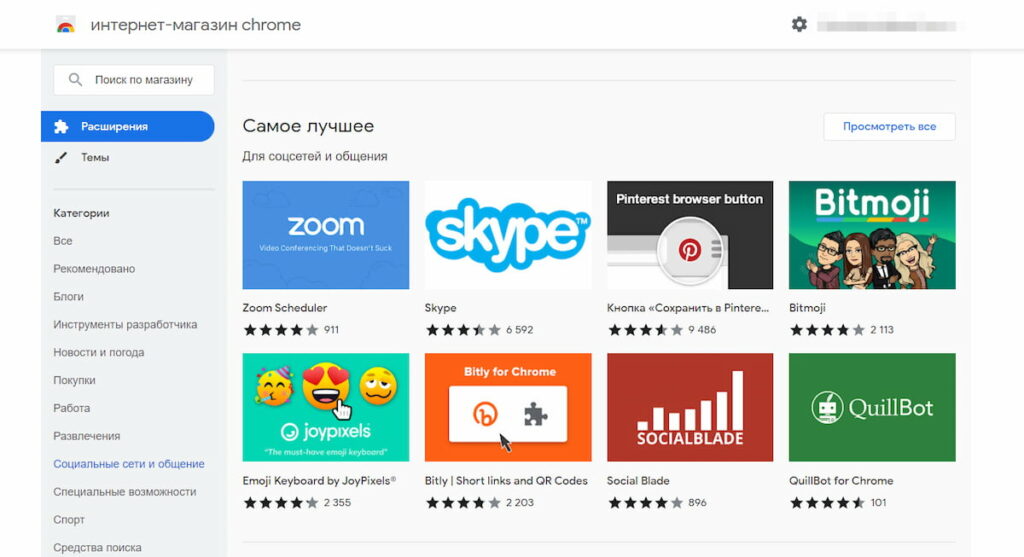Click Zoom Scheduler star rating
The height and width of the screenshot is (557, 1024).
(x=281, y=330)
